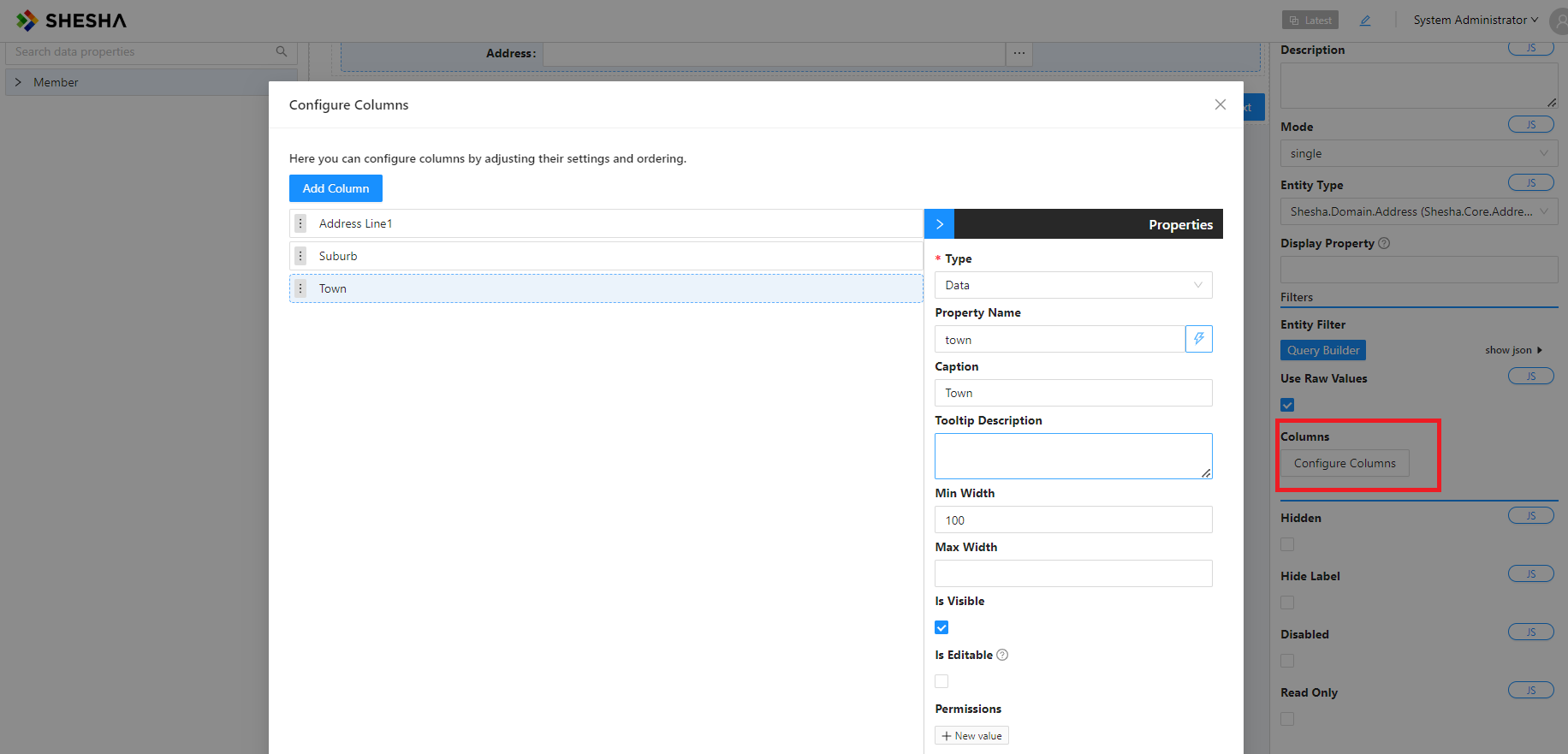Toggle JS mode for Use Raw Values
This screenshot has height=754, width=1568.
pos(1531,377)
